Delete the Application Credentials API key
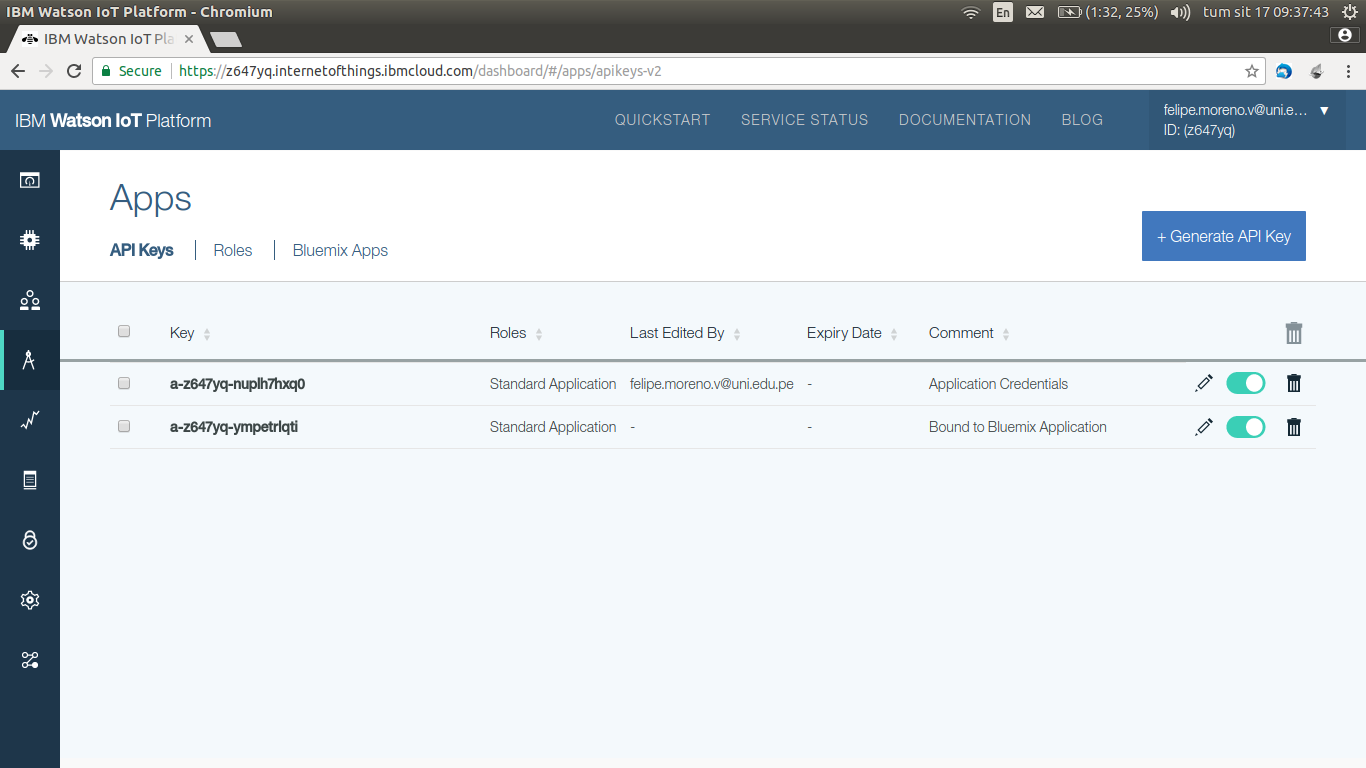 [1294, 383]
